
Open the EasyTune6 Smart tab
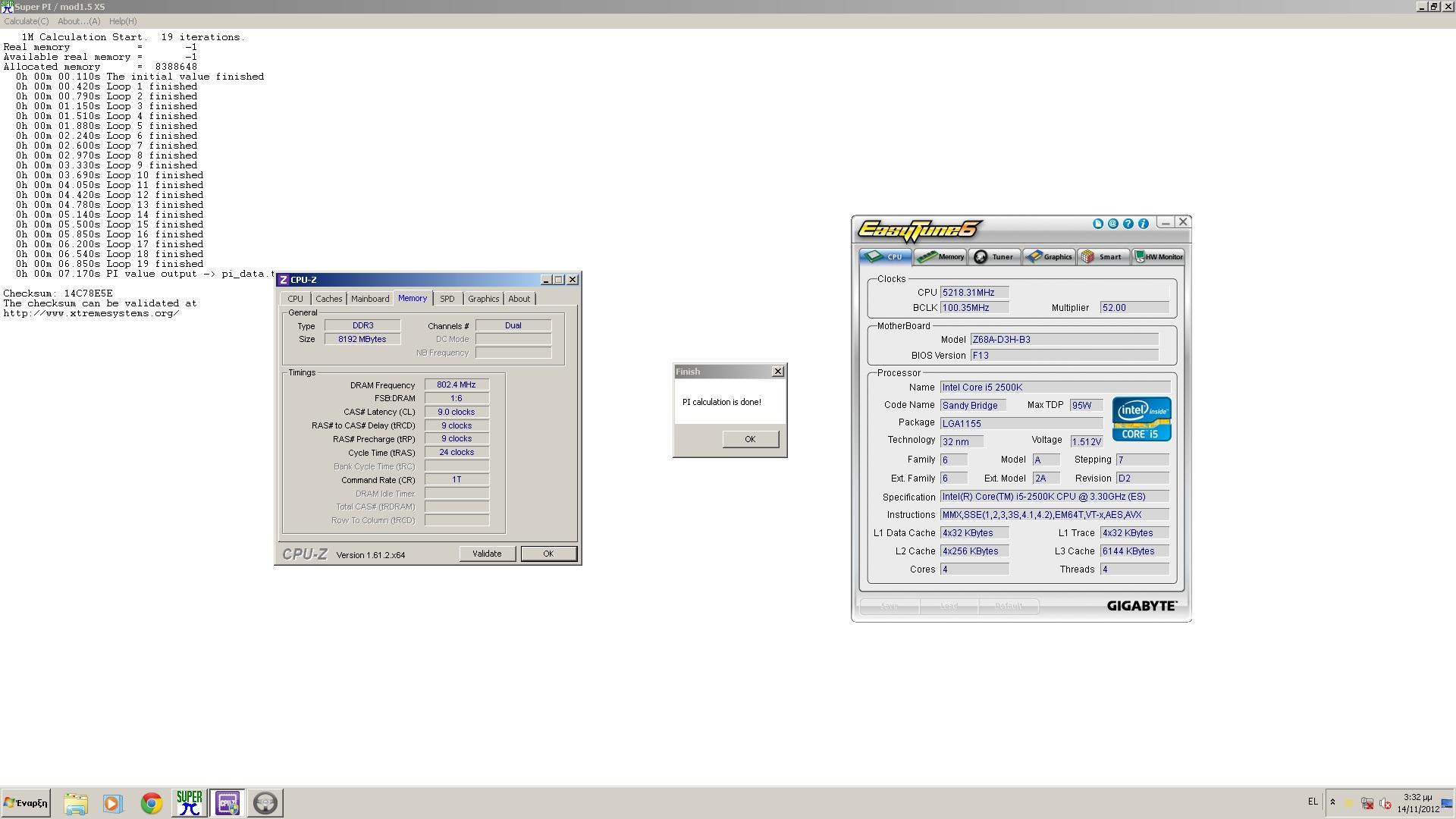[x=1103, y=257]
